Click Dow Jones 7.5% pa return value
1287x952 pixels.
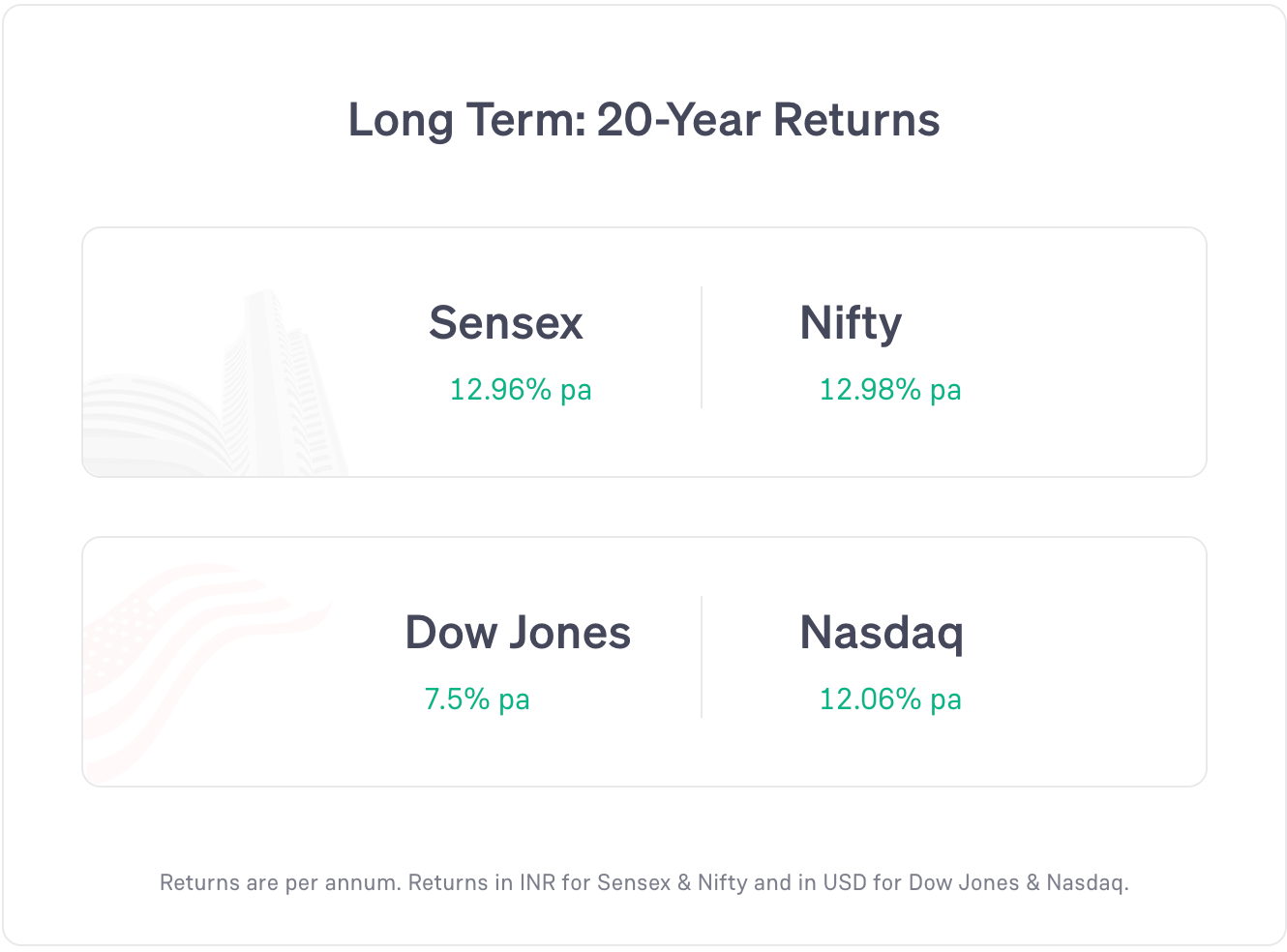[x=477, y=699]
